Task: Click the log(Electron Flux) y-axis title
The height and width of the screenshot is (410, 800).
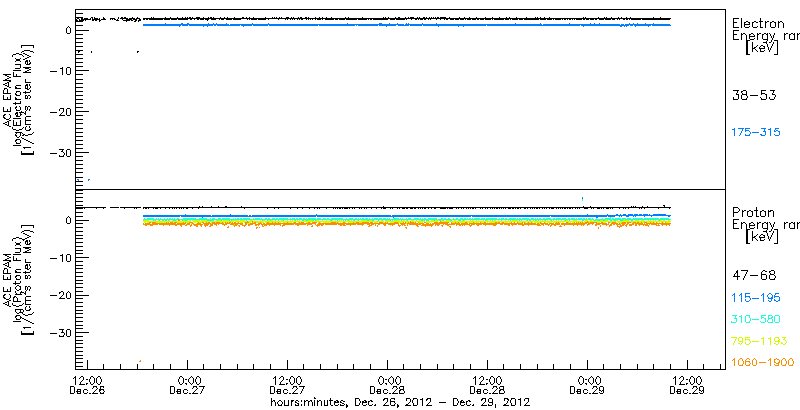Action: pyautogui.click(x=16, y=98)
